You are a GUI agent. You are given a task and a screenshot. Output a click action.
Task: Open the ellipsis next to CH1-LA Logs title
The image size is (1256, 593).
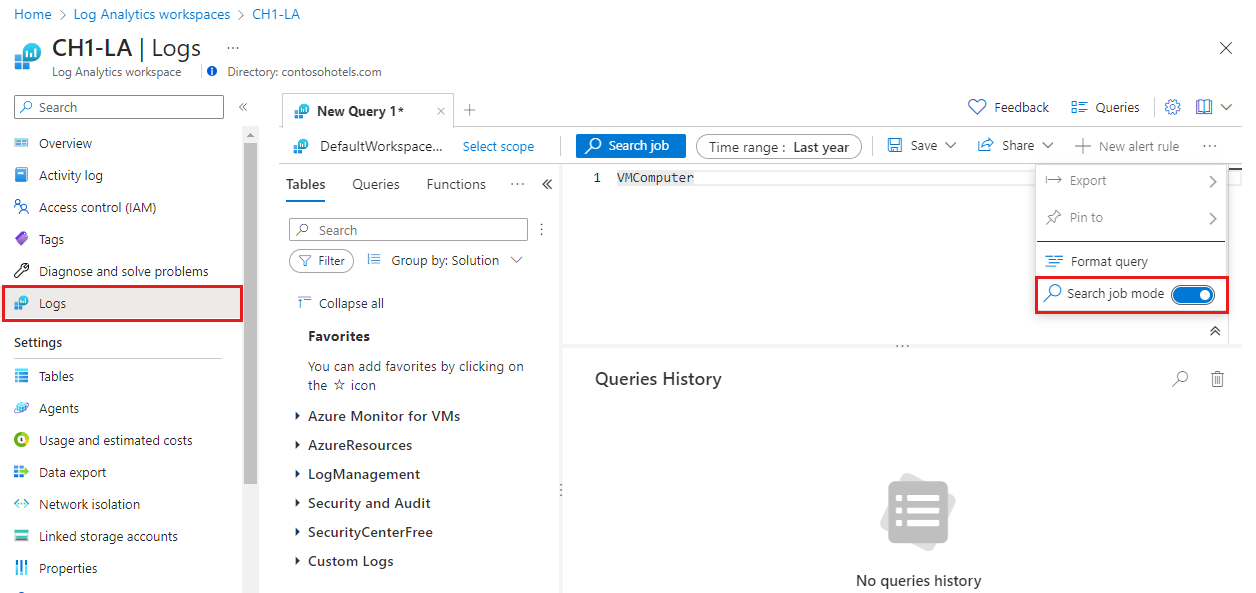233,47
